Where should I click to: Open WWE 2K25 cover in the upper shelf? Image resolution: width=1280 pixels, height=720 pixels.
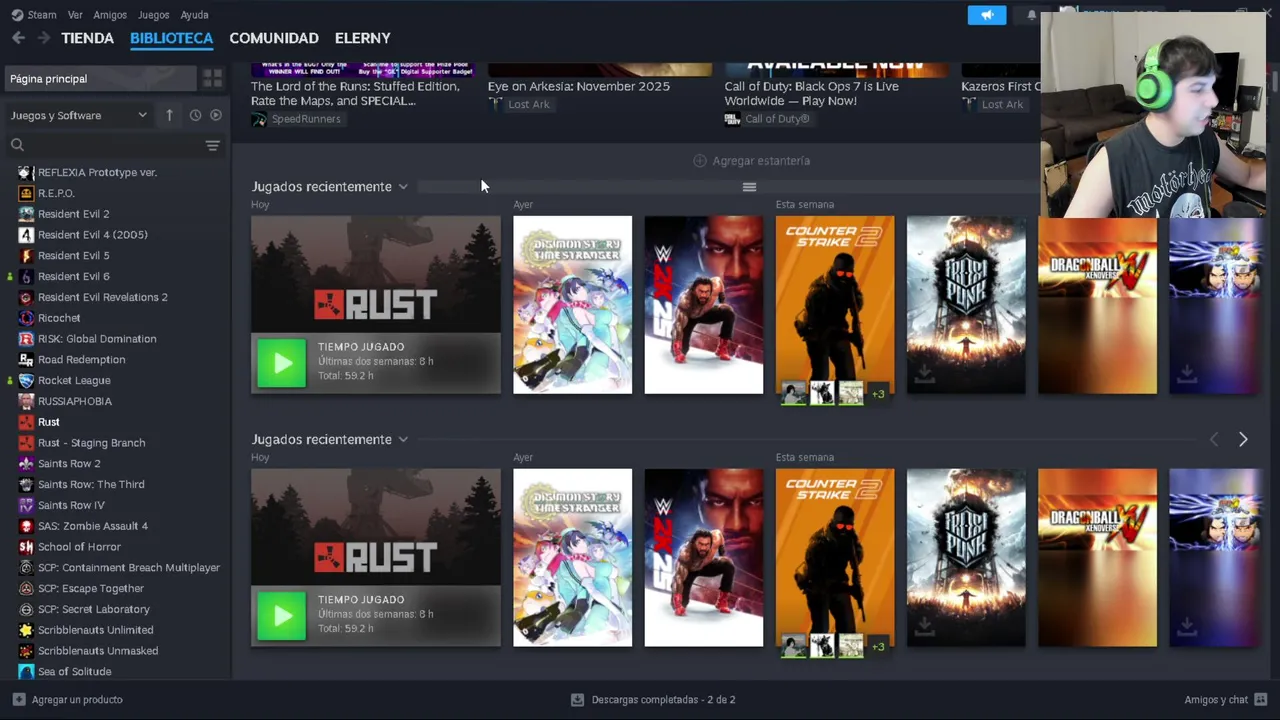(704, 305)
